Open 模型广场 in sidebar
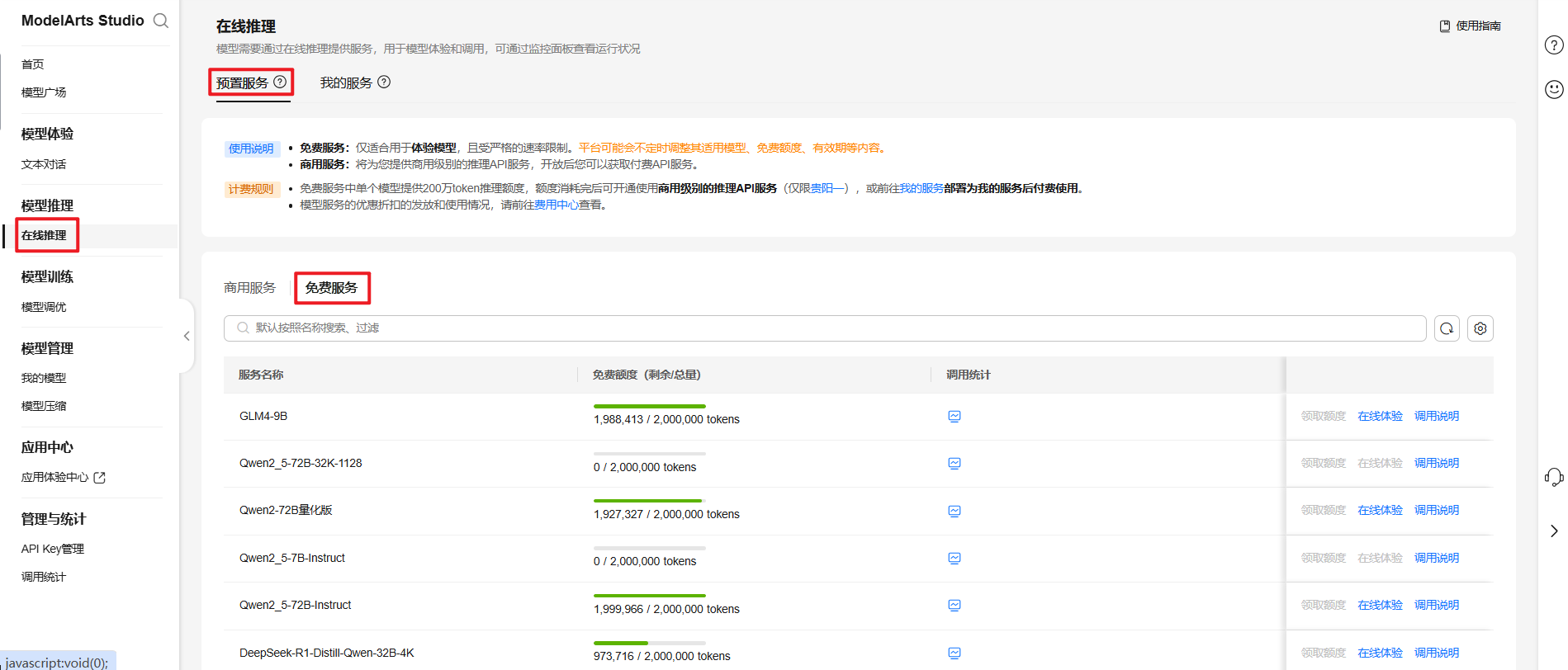 coord(44,92)
